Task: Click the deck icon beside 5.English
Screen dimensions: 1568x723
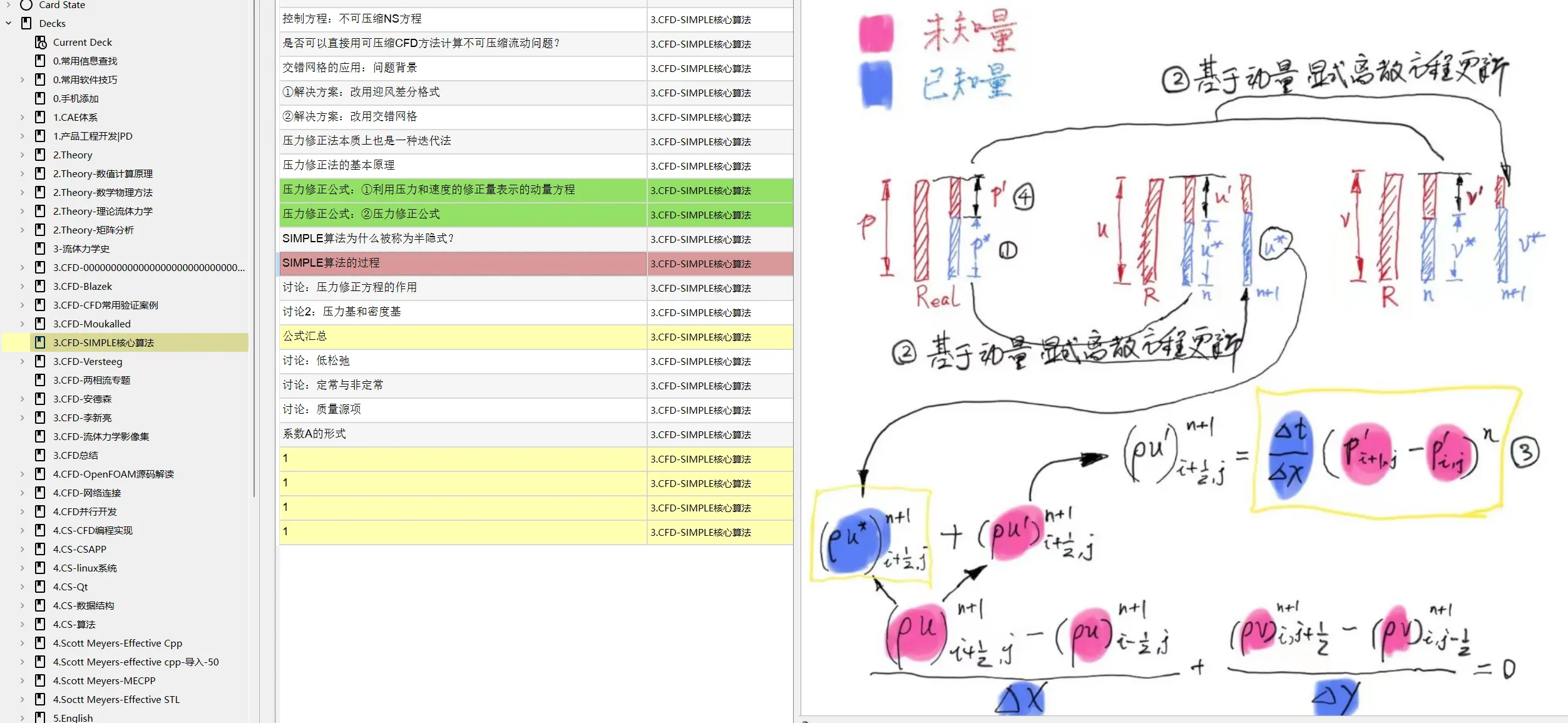Action: point(40,717)
